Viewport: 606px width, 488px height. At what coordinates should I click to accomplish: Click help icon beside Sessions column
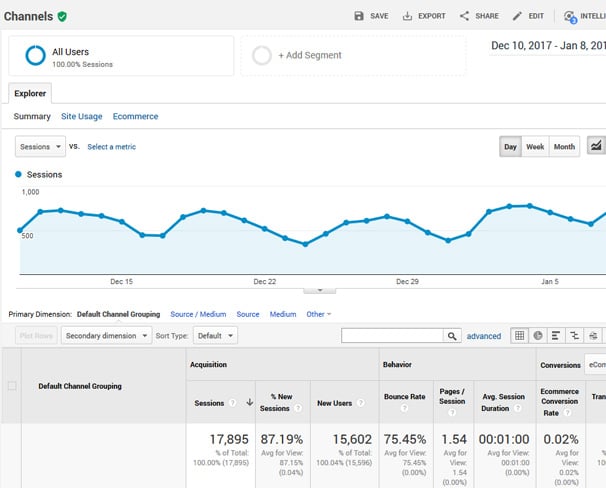pyautogui.click(x=232, y=403)
